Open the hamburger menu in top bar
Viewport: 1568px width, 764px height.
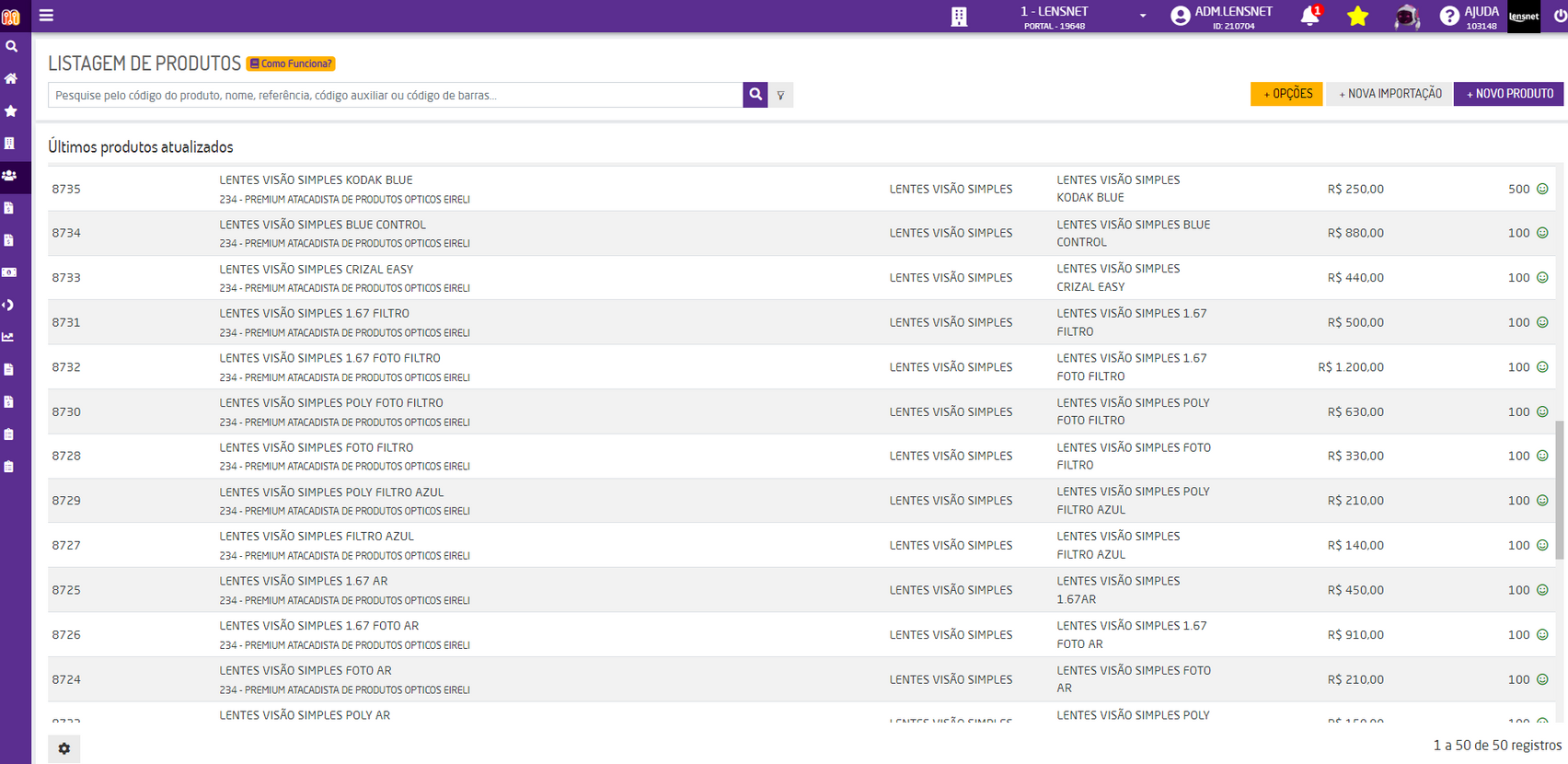pyautogui.click(x=46, y=16)
